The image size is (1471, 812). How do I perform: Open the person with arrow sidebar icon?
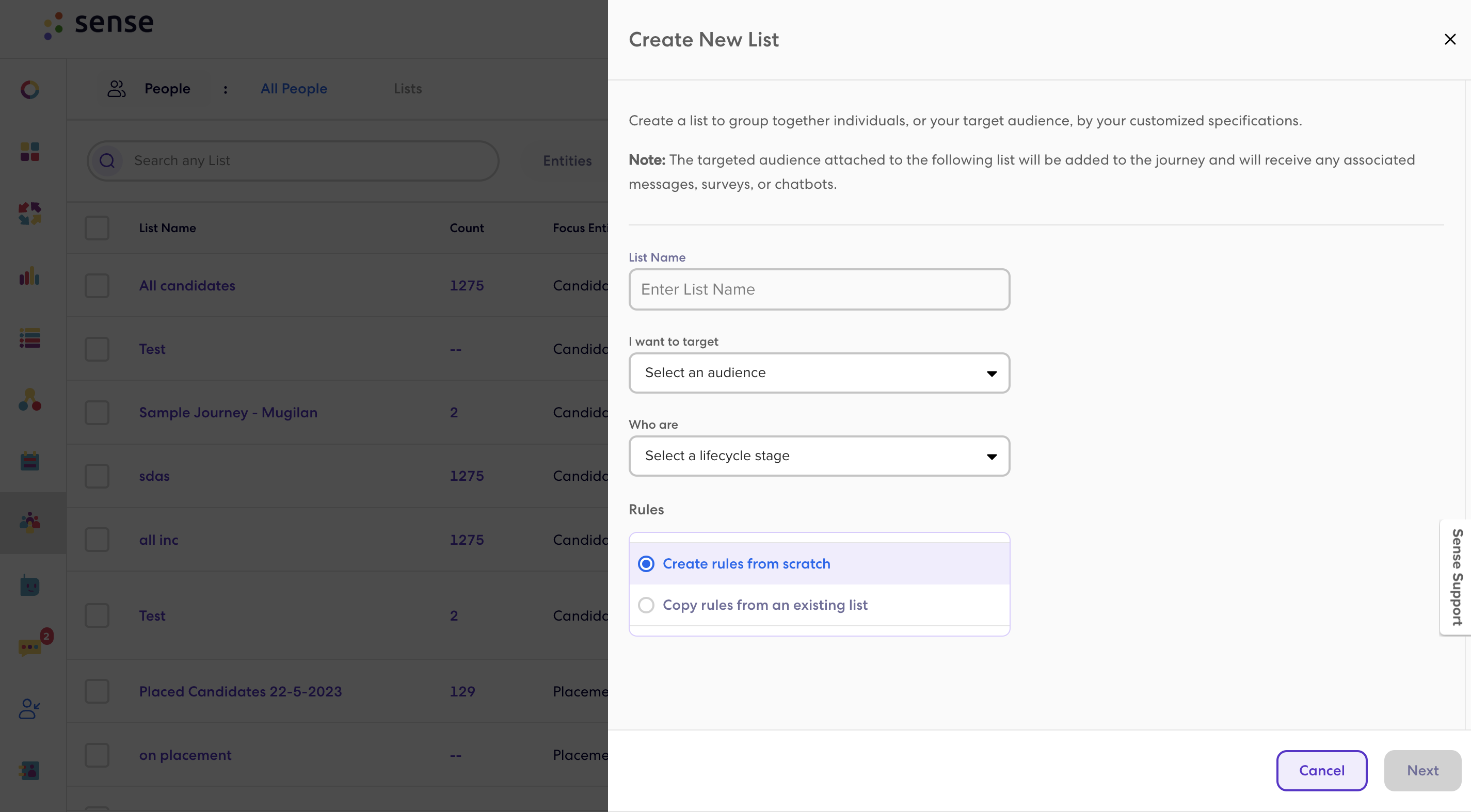tap(30, 709)
